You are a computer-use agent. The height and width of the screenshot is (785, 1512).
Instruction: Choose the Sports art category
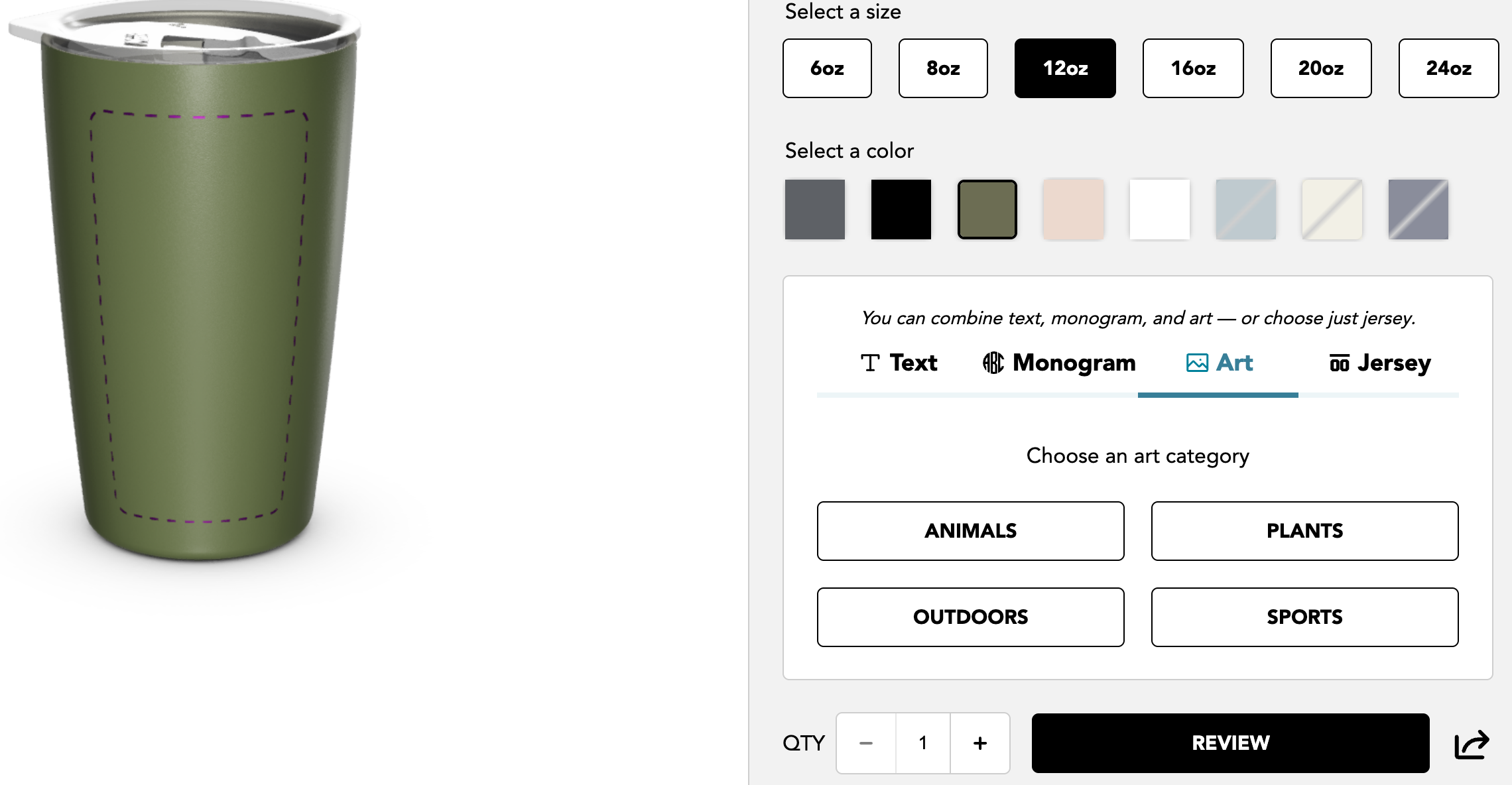(1304, 617)
